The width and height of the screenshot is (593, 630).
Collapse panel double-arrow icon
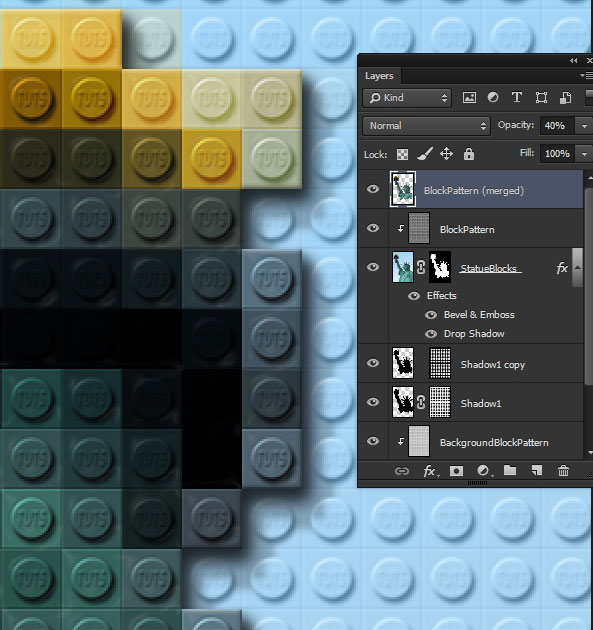pos(573,61)
